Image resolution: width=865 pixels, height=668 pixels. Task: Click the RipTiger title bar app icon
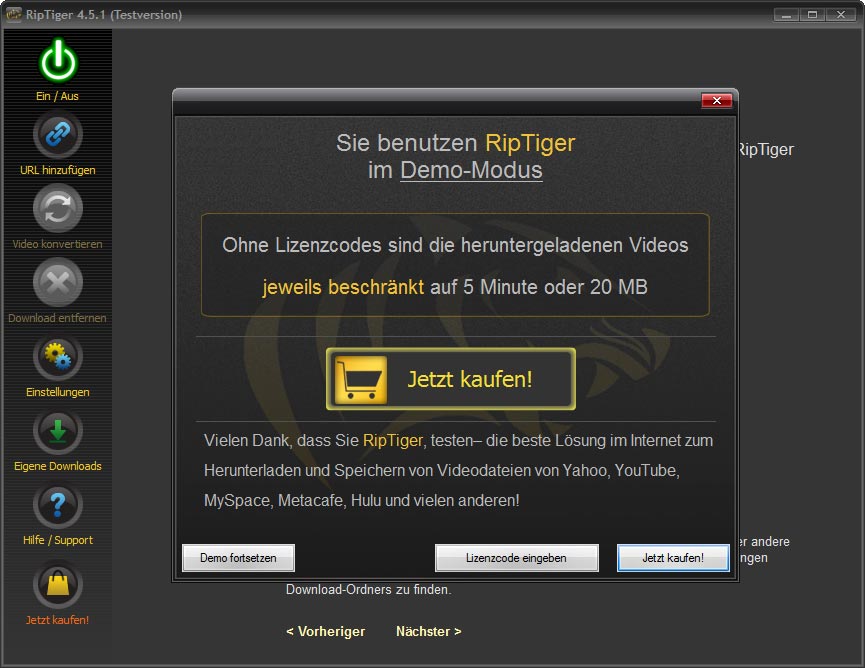pos(13,14)
